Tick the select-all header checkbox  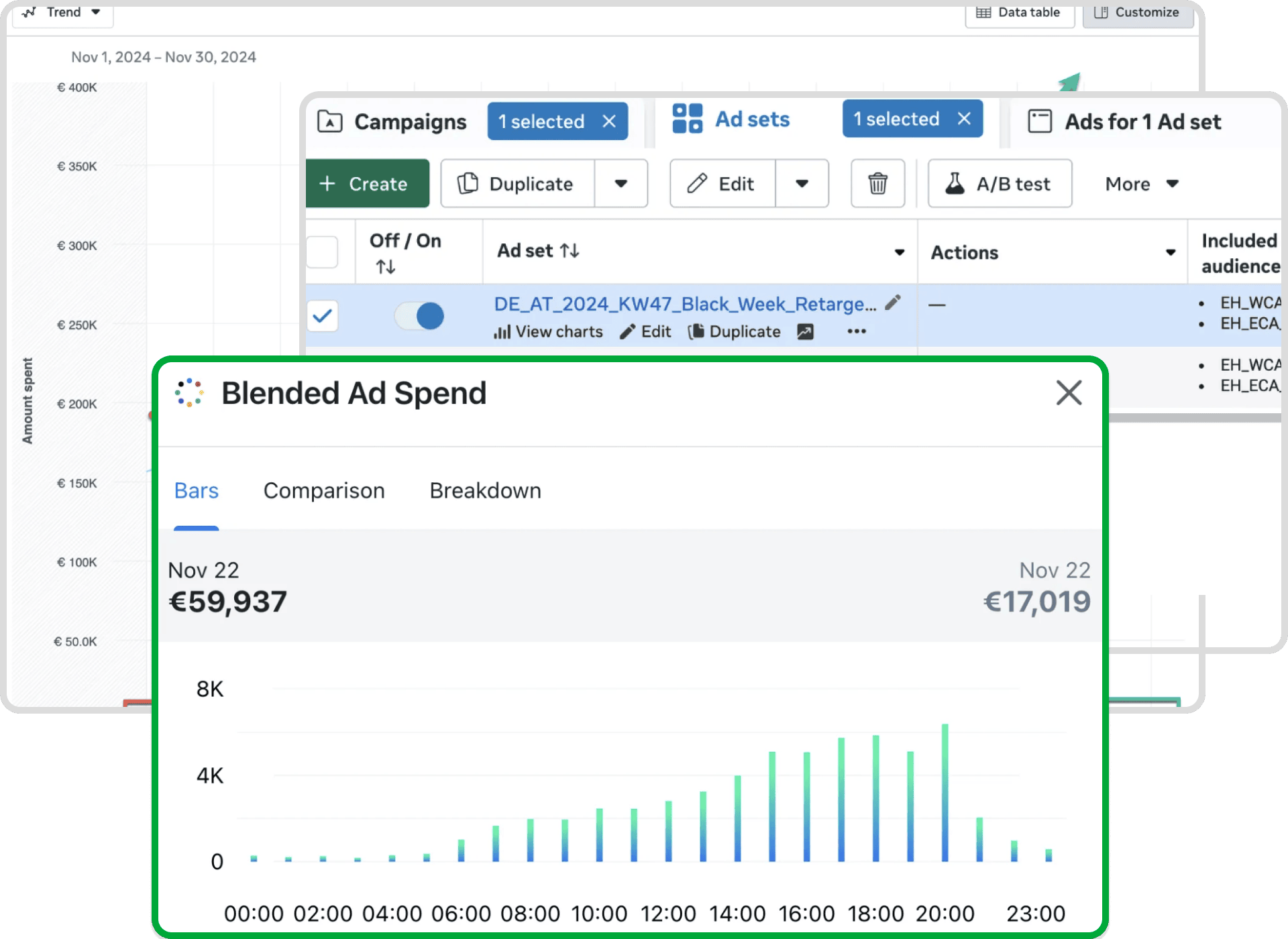(x=322, y=252)
